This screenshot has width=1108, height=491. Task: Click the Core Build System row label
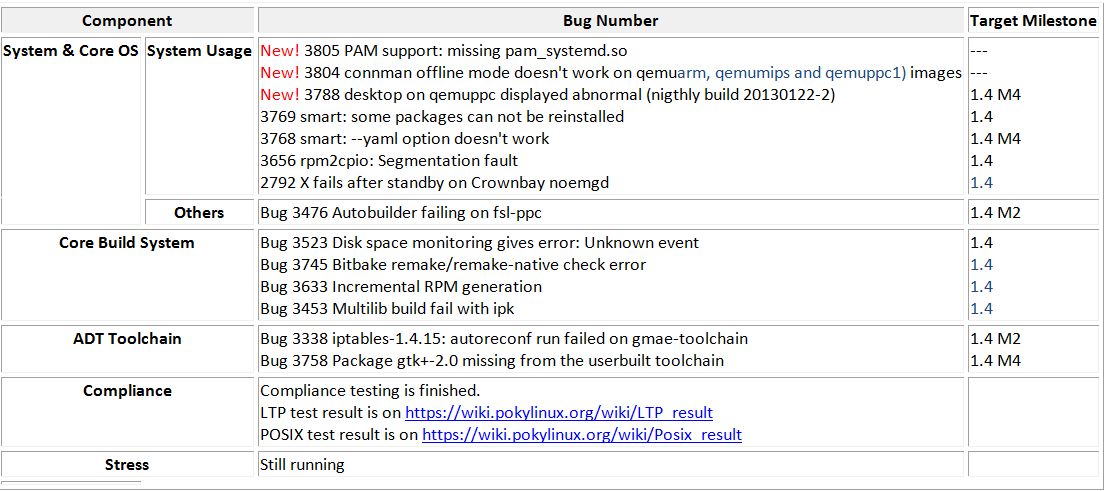coord(127,243)
